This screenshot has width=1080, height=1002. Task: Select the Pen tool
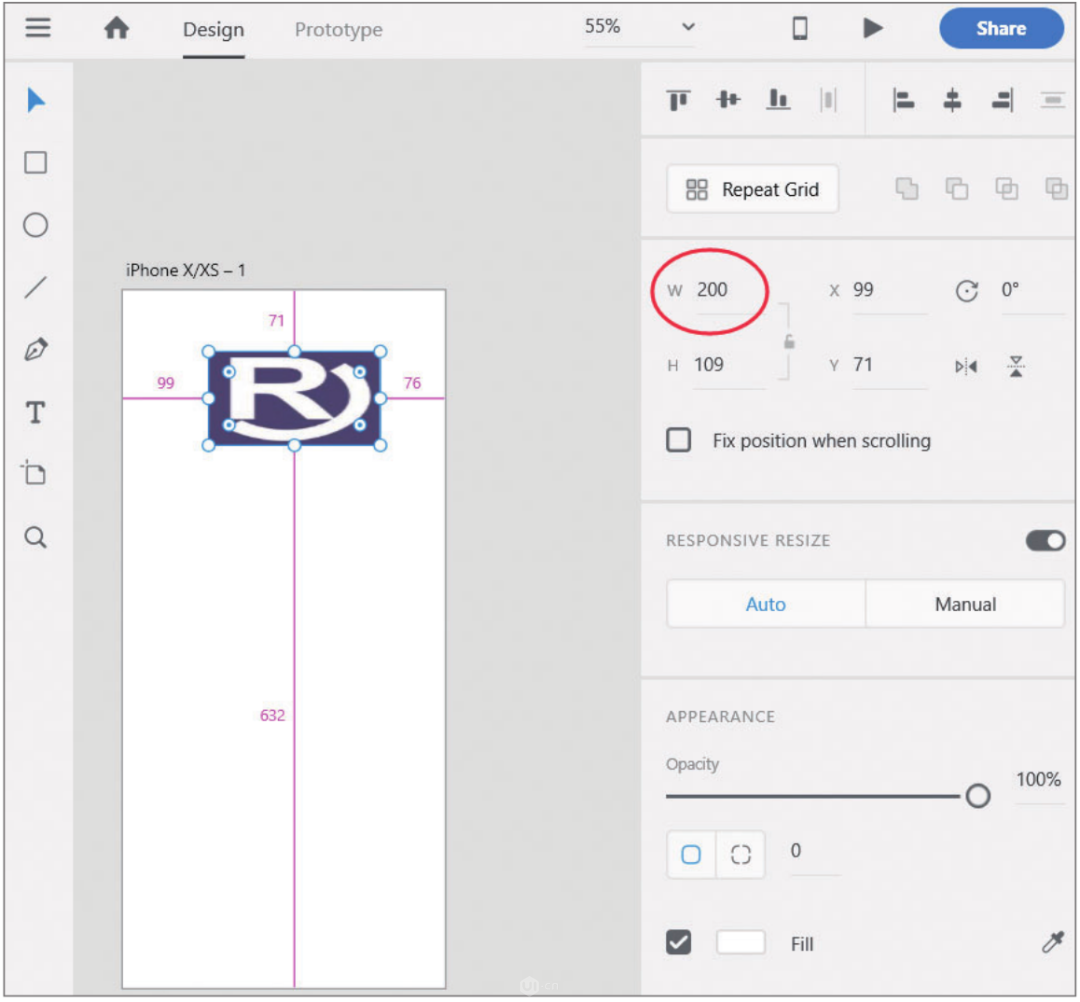(x=36, y=351)
